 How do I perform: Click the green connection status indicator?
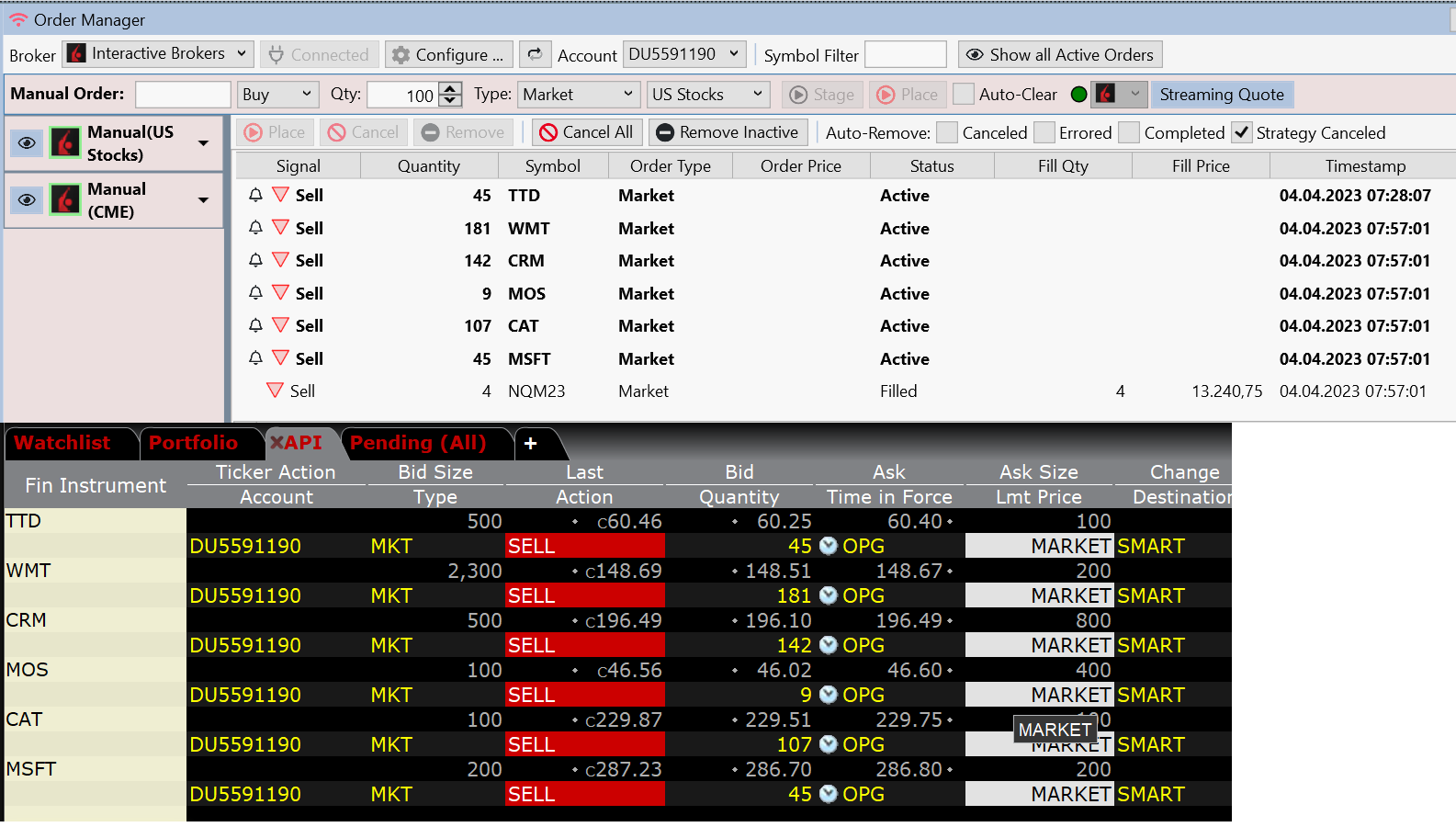click(1079, 95)
